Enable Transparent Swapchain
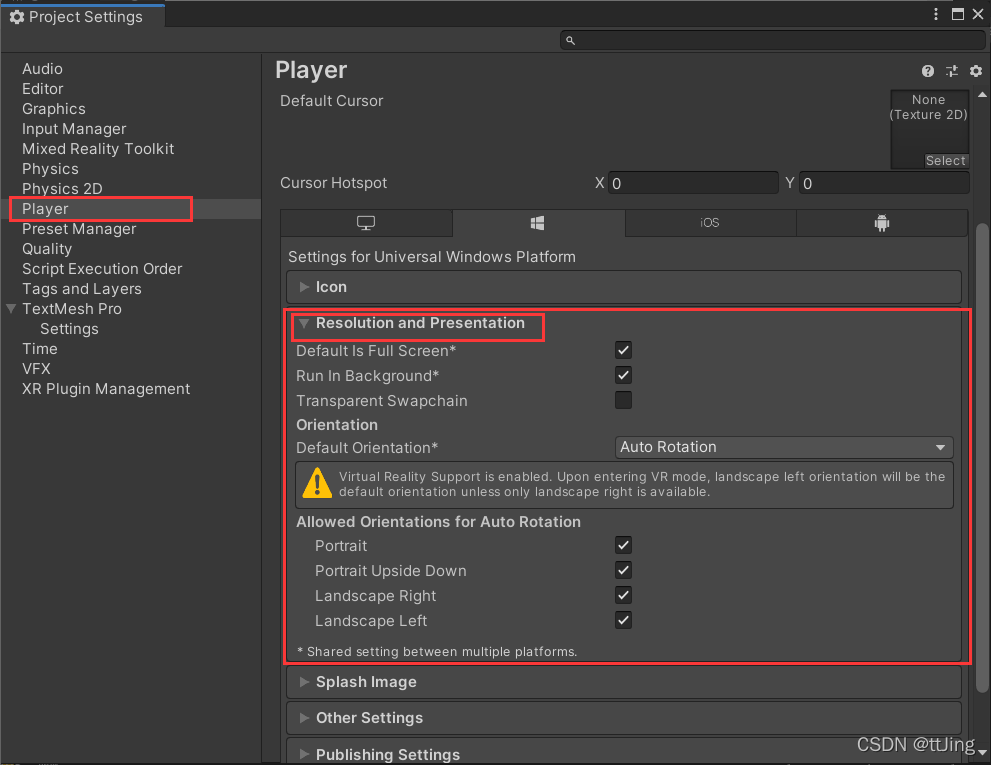 click(623, 400)
